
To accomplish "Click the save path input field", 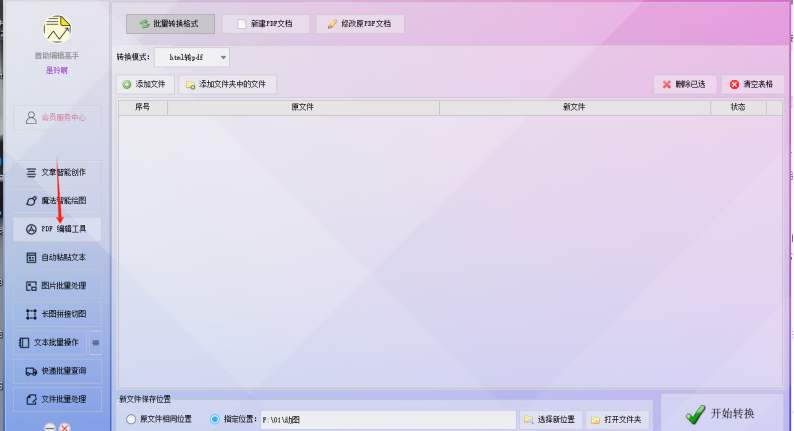I will pos(388,420).
